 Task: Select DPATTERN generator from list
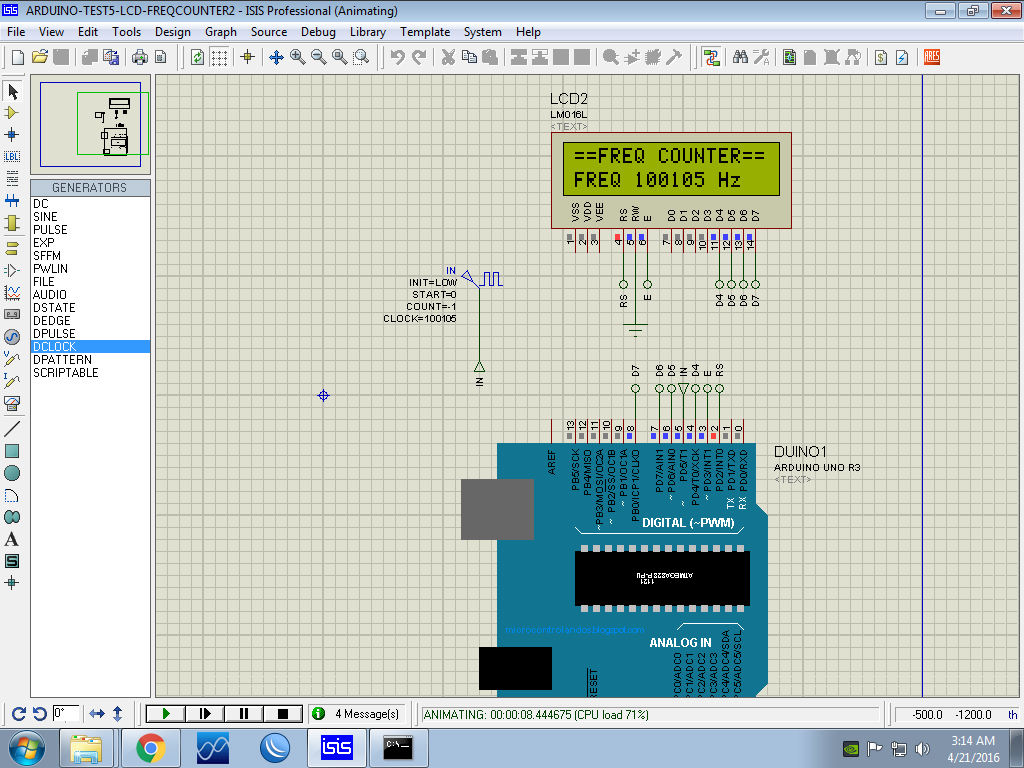pyautogui.click(x=62, y=359)
